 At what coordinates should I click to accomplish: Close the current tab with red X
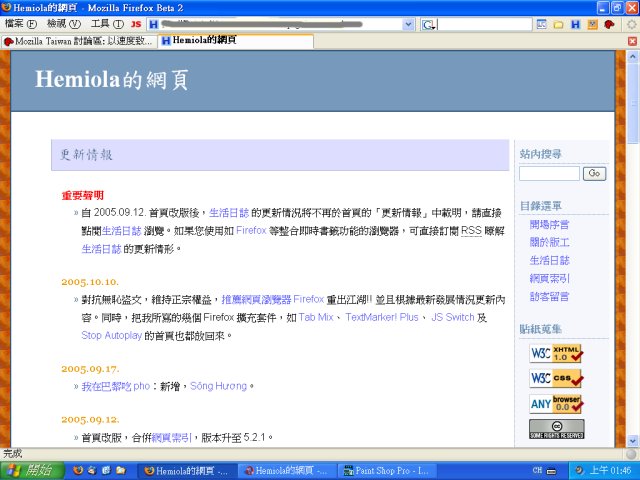click(x=632, y=41)
